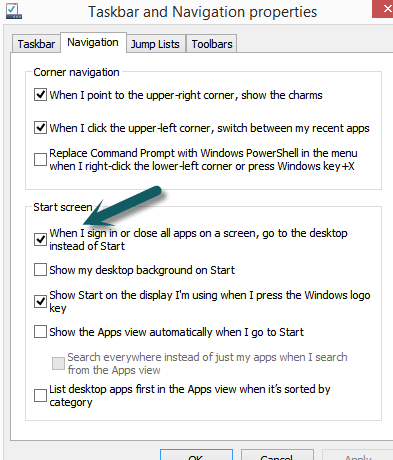Disable showing charms from upper-right corner
This screenshot has width=393, height=460.
tap(40, 95)
